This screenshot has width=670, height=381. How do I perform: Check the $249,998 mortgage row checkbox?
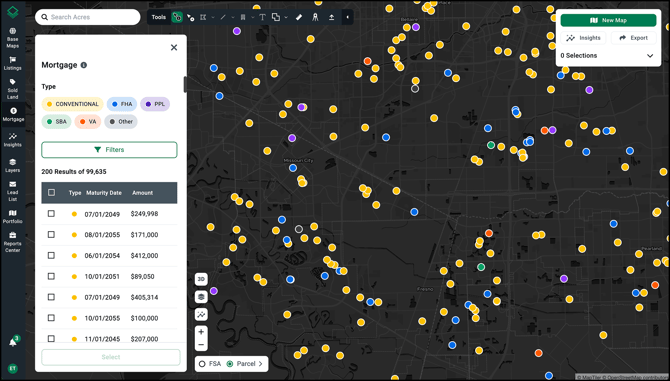pyautogui.click(x=51, y=214)
